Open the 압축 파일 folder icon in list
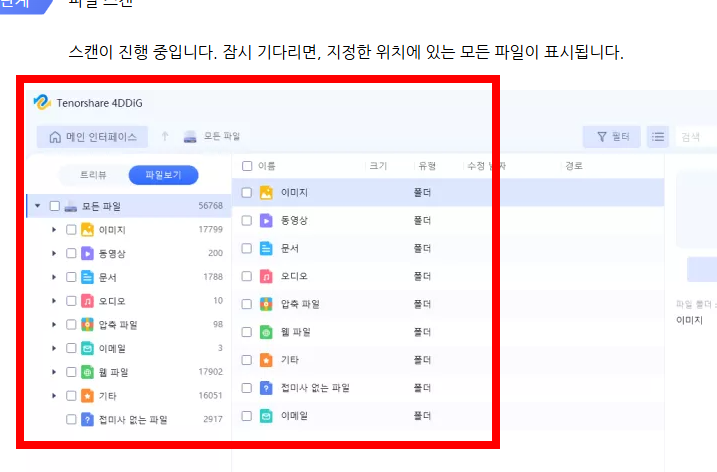The image size is (717, 472). pos(266,304)
